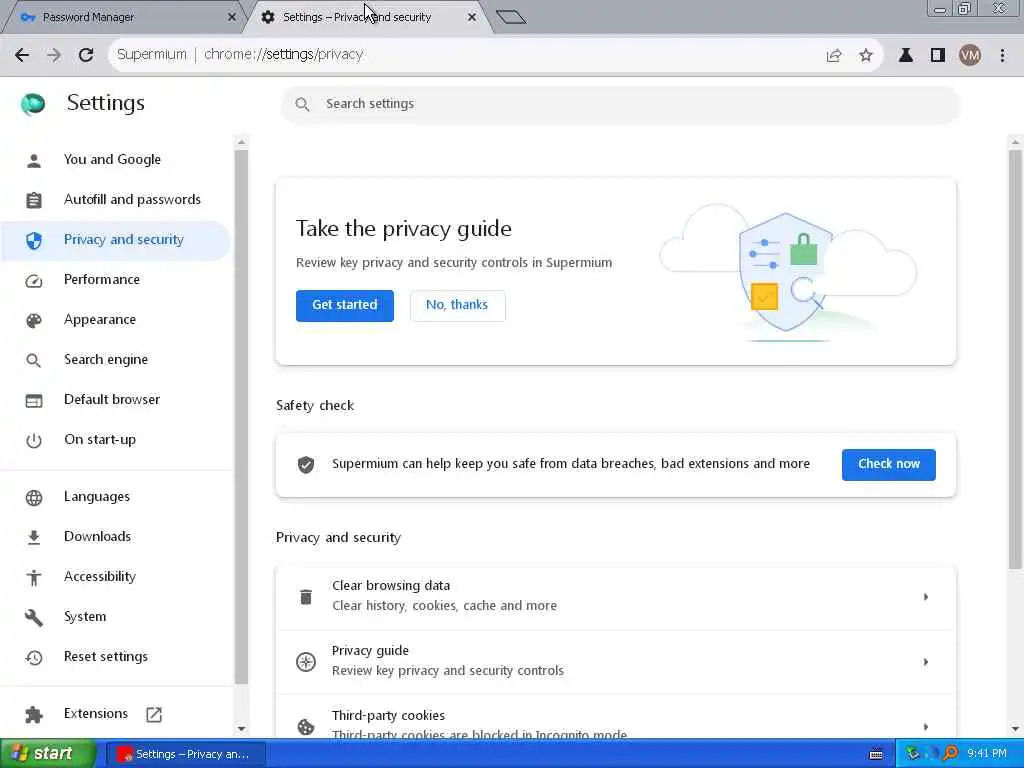Expand the Clear browsing data arrow
This screenshot has height=768, width=1024.
pyautogui.click(x=925, y=597)
